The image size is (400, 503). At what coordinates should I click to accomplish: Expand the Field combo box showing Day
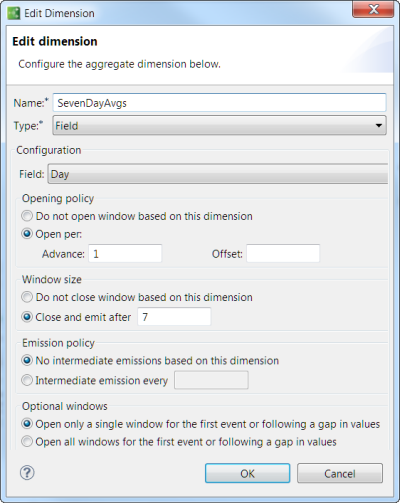click(218, 174)
